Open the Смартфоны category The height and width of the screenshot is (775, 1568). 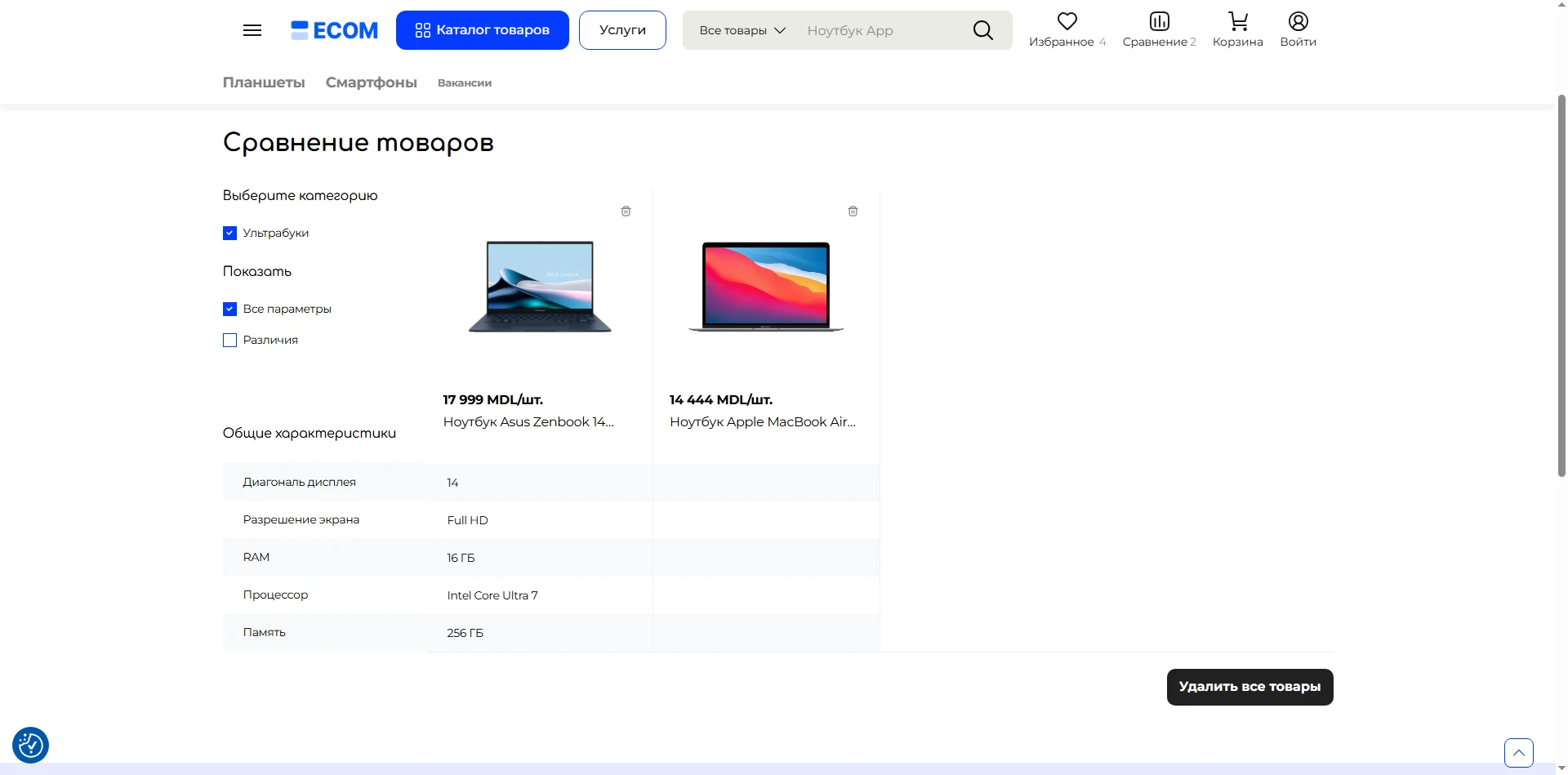372,82
